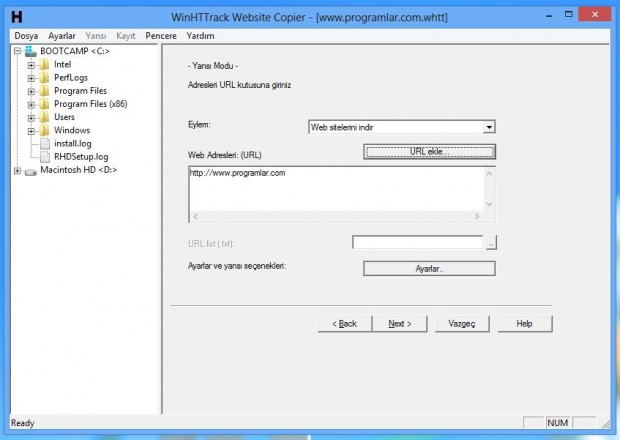Select the PerfLogs tree label
Screen dimensions: 620x440
pos(71,78)
